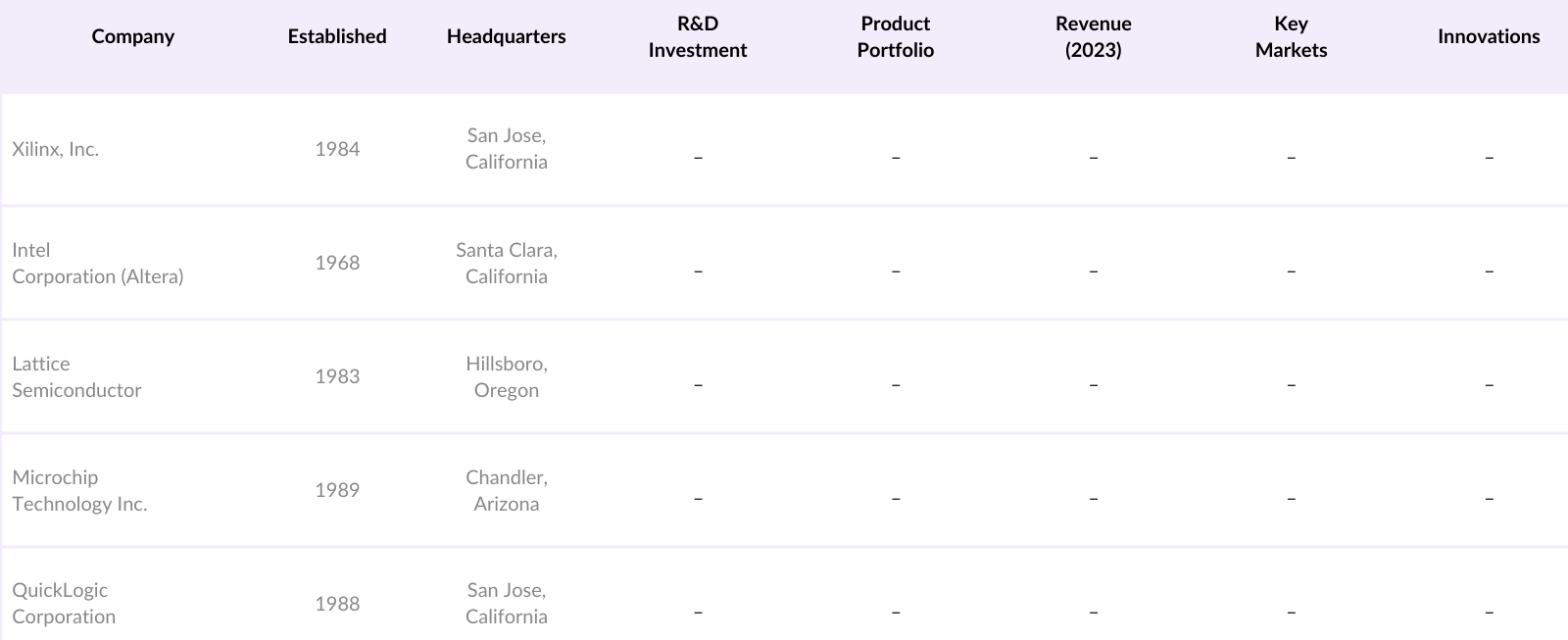
Task: Click the Chandler, Arizona headquarters cell
Action: pyautogui.click(x=506, y=490)
